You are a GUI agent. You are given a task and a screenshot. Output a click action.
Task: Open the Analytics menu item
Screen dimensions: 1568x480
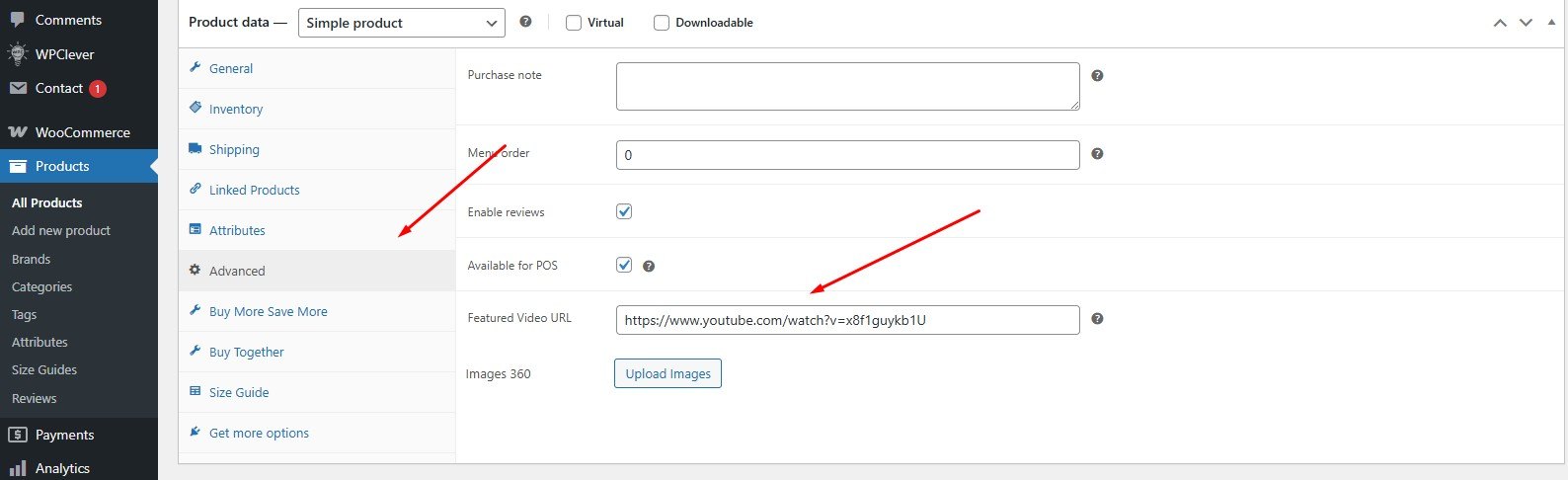pyautogui.click(x=79, y=468)
